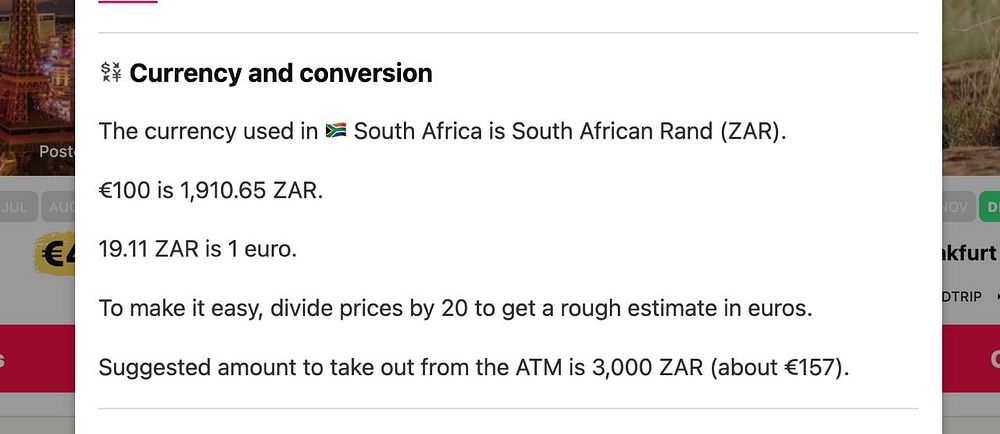Viewport: 1000px width, 434px height.
Task: Select the NOV month tab
Action: (x=958, y=207)
